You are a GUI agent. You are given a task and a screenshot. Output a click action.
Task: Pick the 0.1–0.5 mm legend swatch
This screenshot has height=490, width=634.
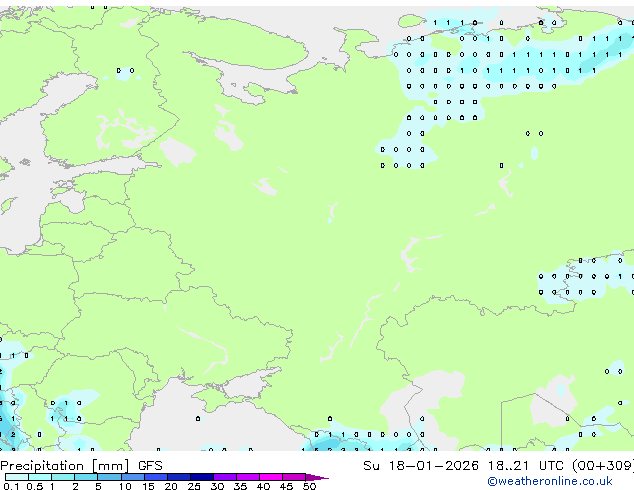[17, 477]
